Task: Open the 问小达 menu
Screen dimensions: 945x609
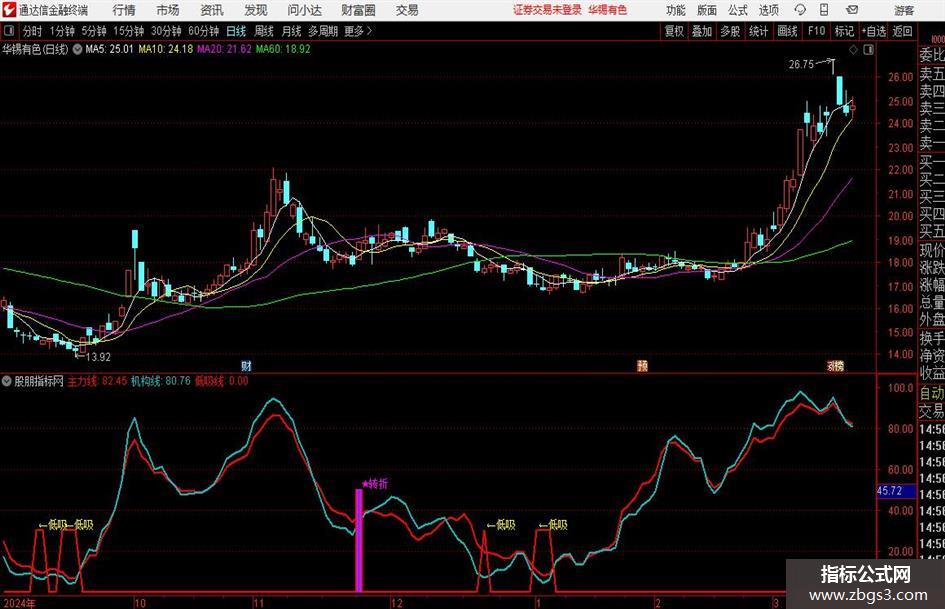Action: [x=304, y=10]
